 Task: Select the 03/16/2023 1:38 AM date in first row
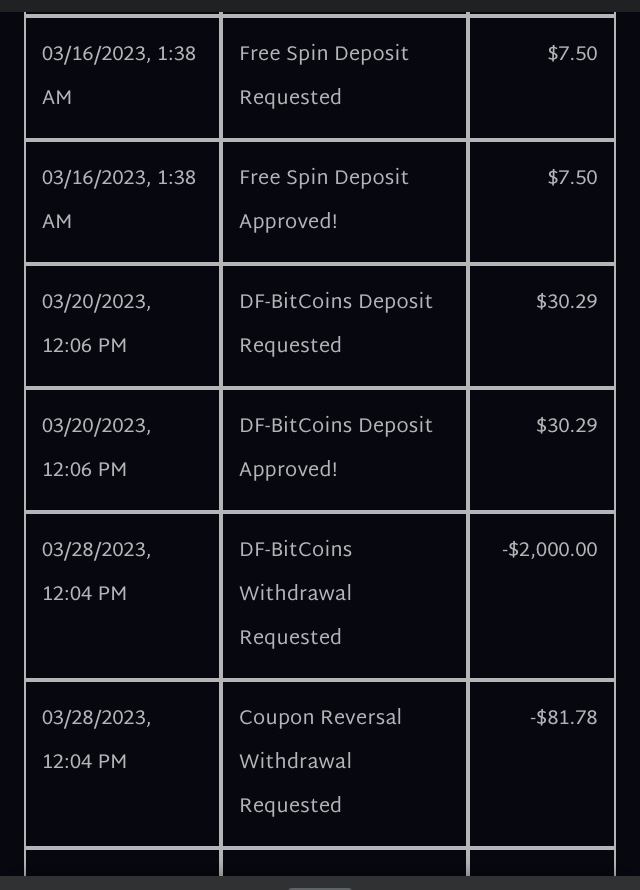coord(119,75)
